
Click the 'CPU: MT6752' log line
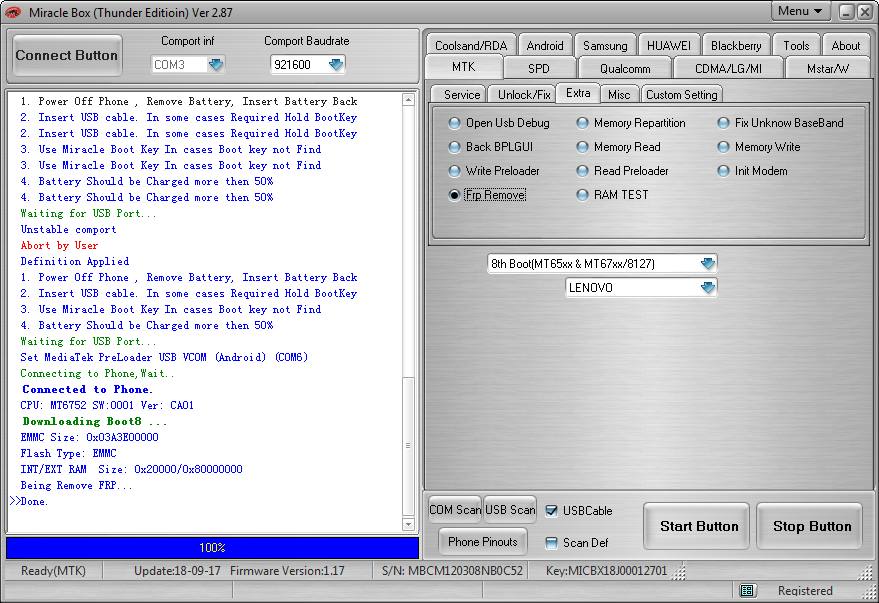point(107,405)
